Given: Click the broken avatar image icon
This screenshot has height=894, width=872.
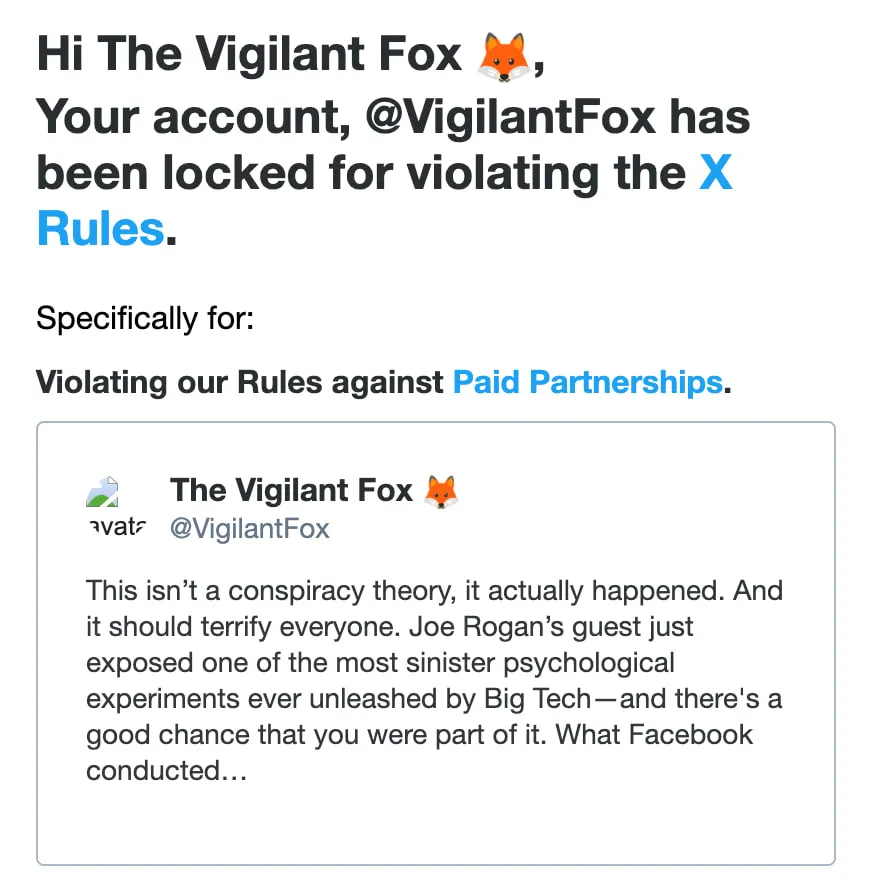Looking at the screenshot, I should (x=104, y=492).
